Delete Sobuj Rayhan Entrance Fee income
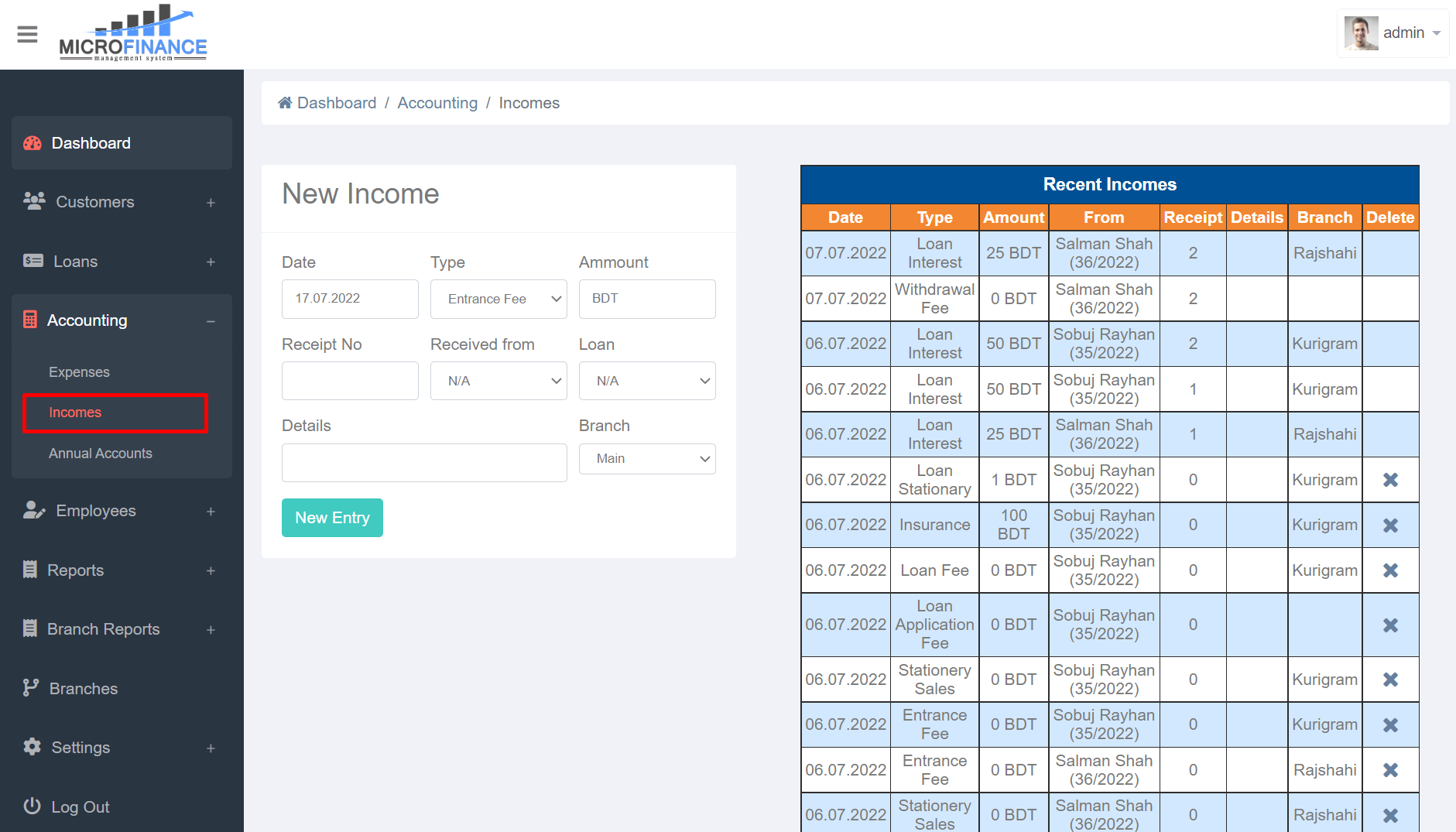This screenshot has width=1456, height=832. [1390, 725]
